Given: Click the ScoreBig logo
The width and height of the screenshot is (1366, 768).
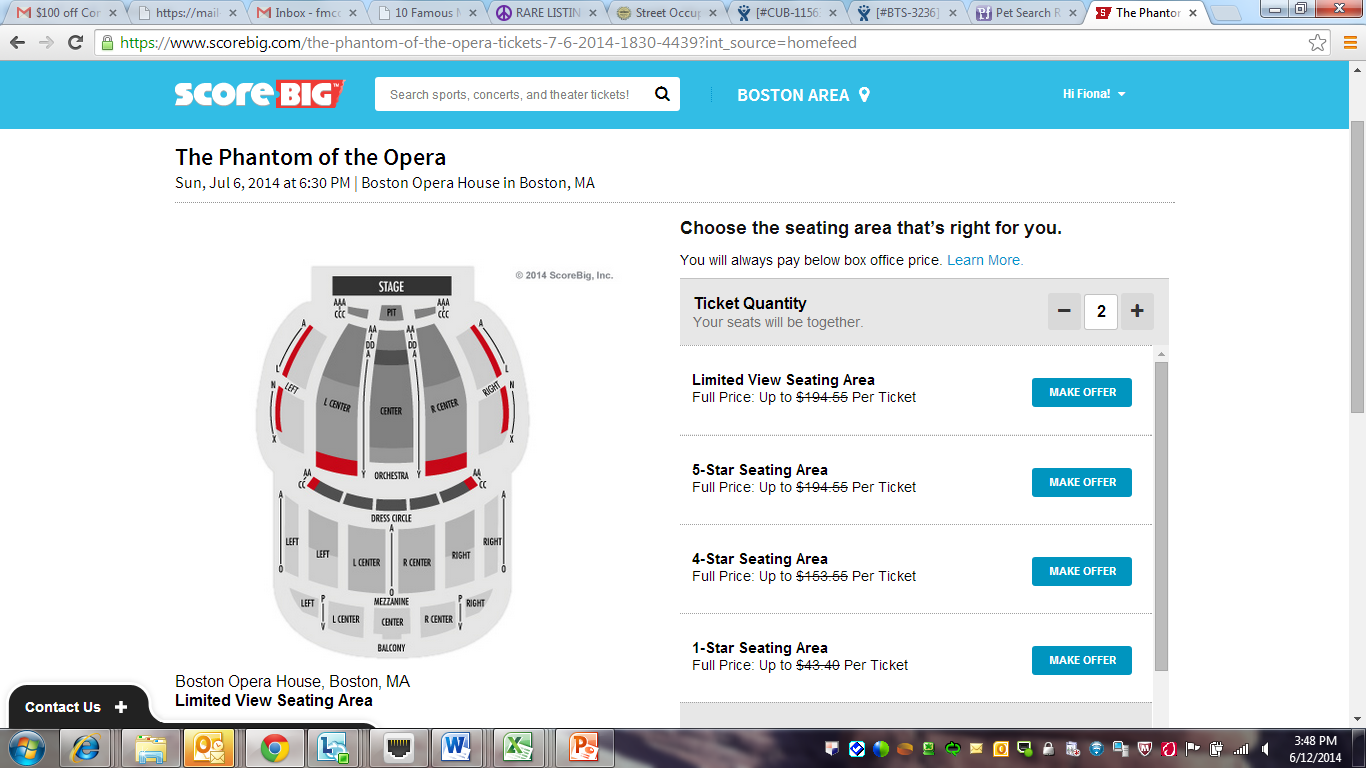Looking at the screenshot, I should coord(259,93).
